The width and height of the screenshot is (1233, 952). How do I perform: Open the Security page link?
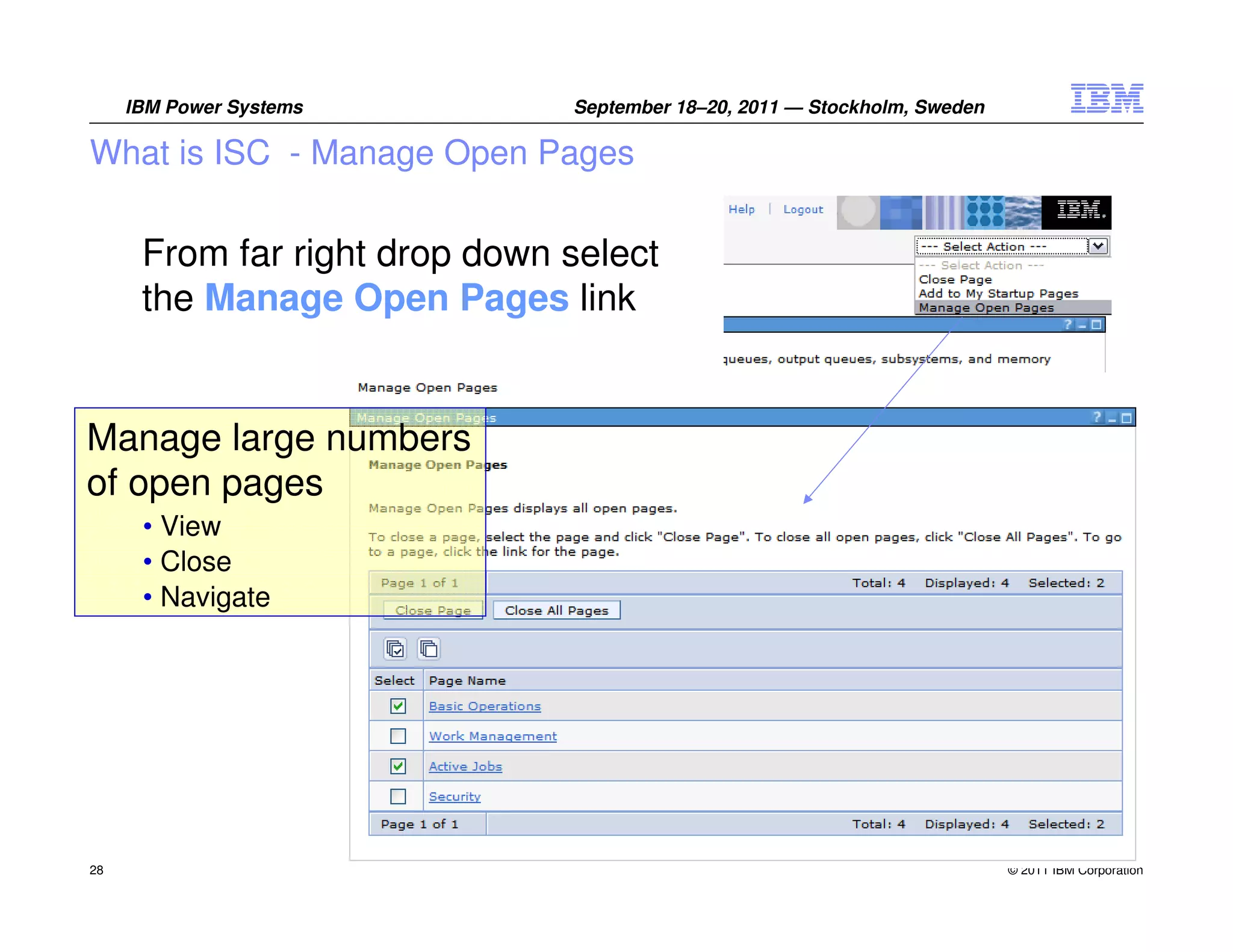tap(455, 797)
